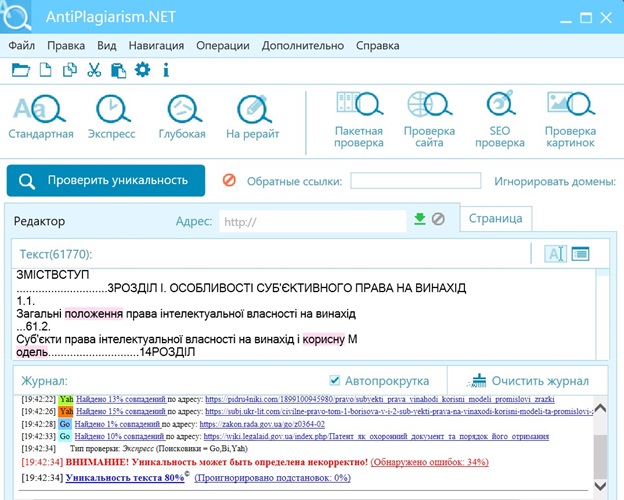Start Стандартная check mode

click(41, 116)
